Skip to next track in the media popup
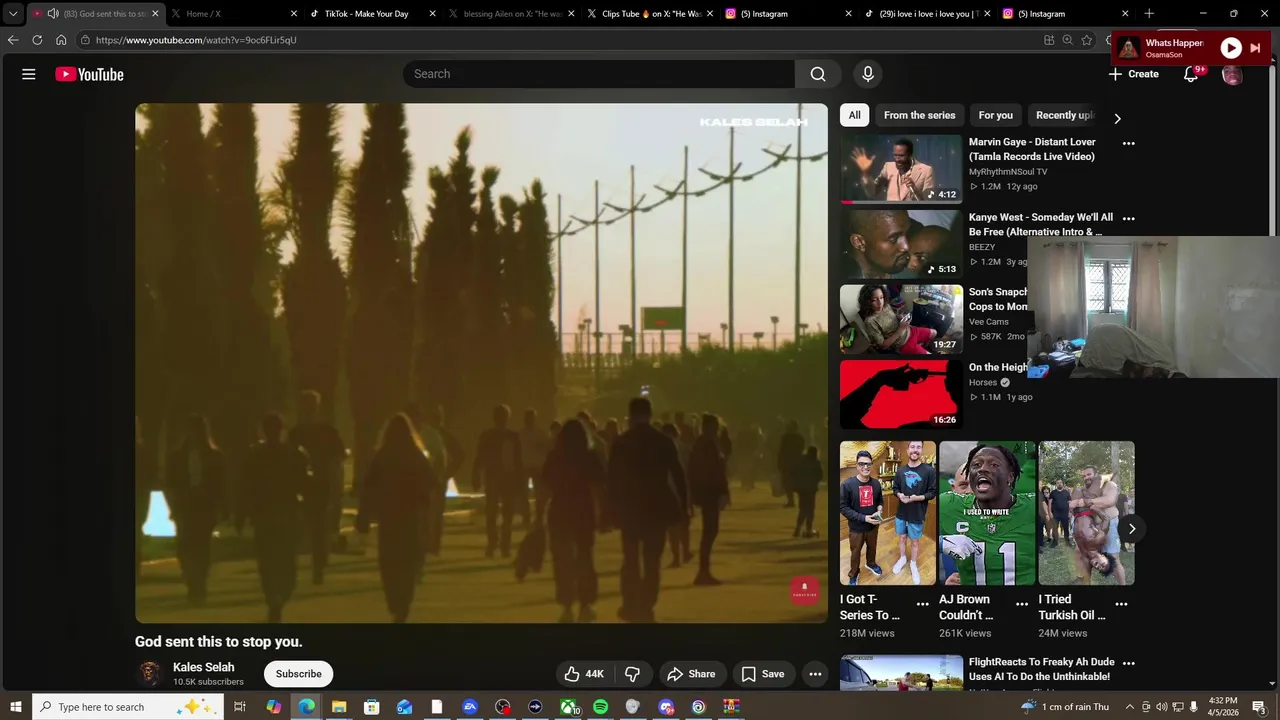 click(1256, 48)
